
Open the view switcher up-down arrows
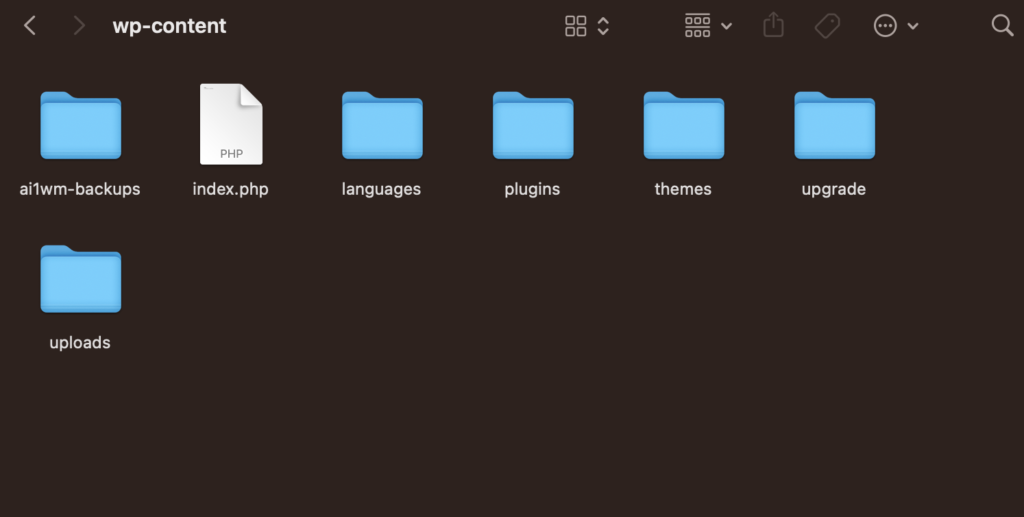(x=603, y=26)
